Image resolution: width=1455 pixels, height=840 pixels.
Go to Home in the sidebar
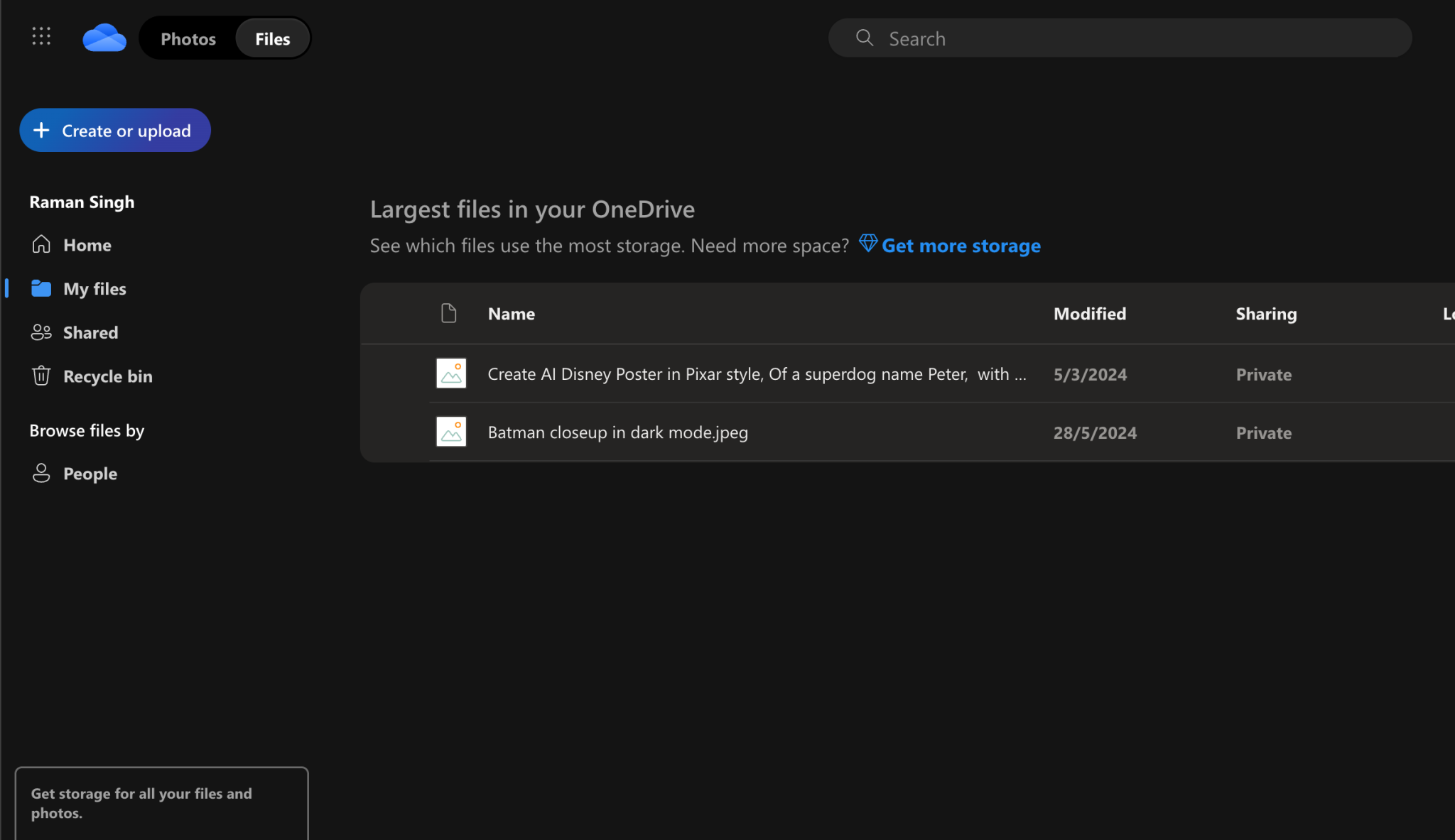tap(87, 244)
